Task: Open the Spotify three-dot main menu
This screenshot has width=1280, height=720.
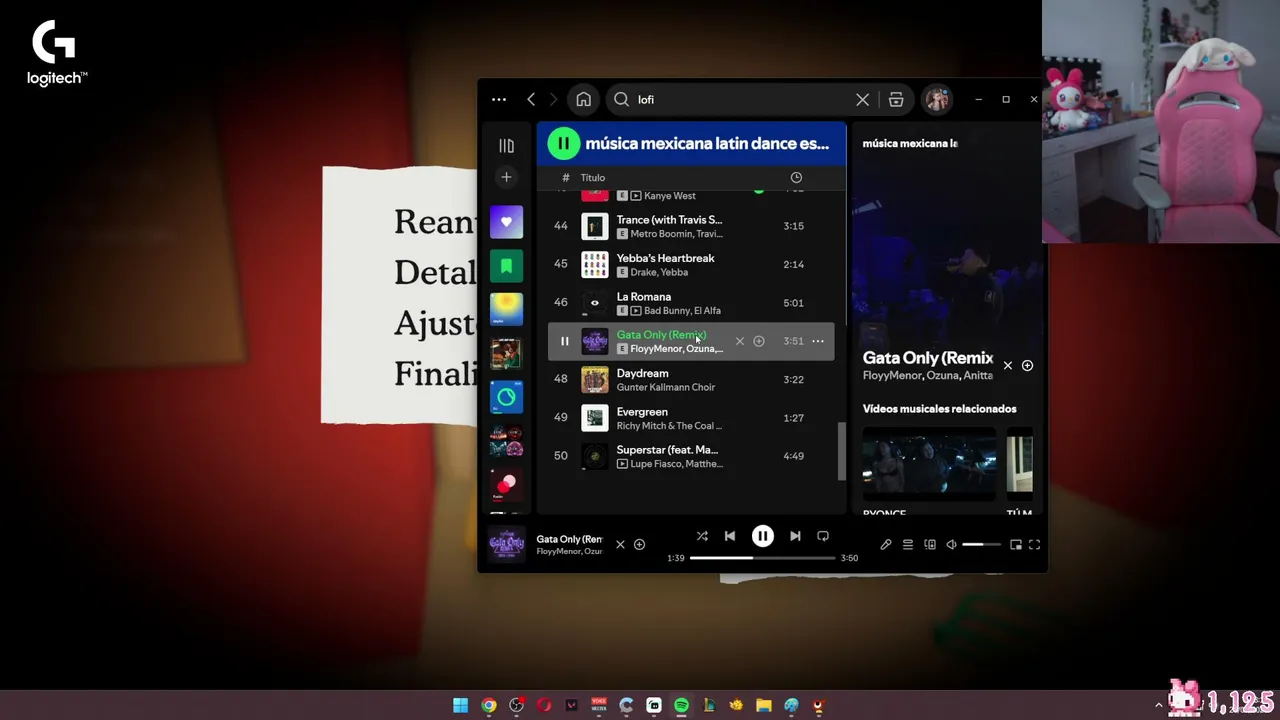Action: [x=499, y=100]
